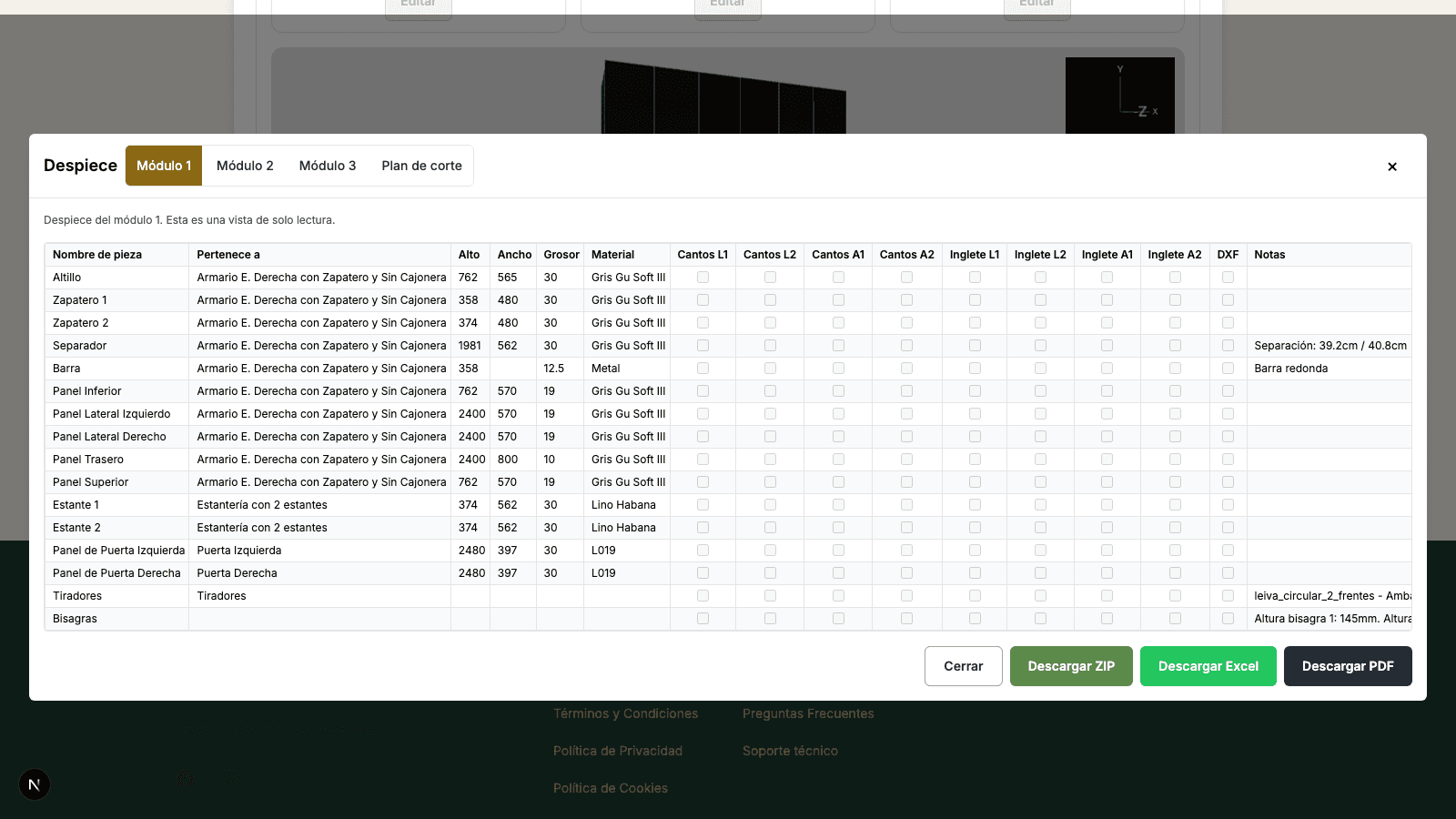Open the Módulo 2 tab
Image resolution: width=1456 pixels, height=819 pixels.
click(245, 166)
